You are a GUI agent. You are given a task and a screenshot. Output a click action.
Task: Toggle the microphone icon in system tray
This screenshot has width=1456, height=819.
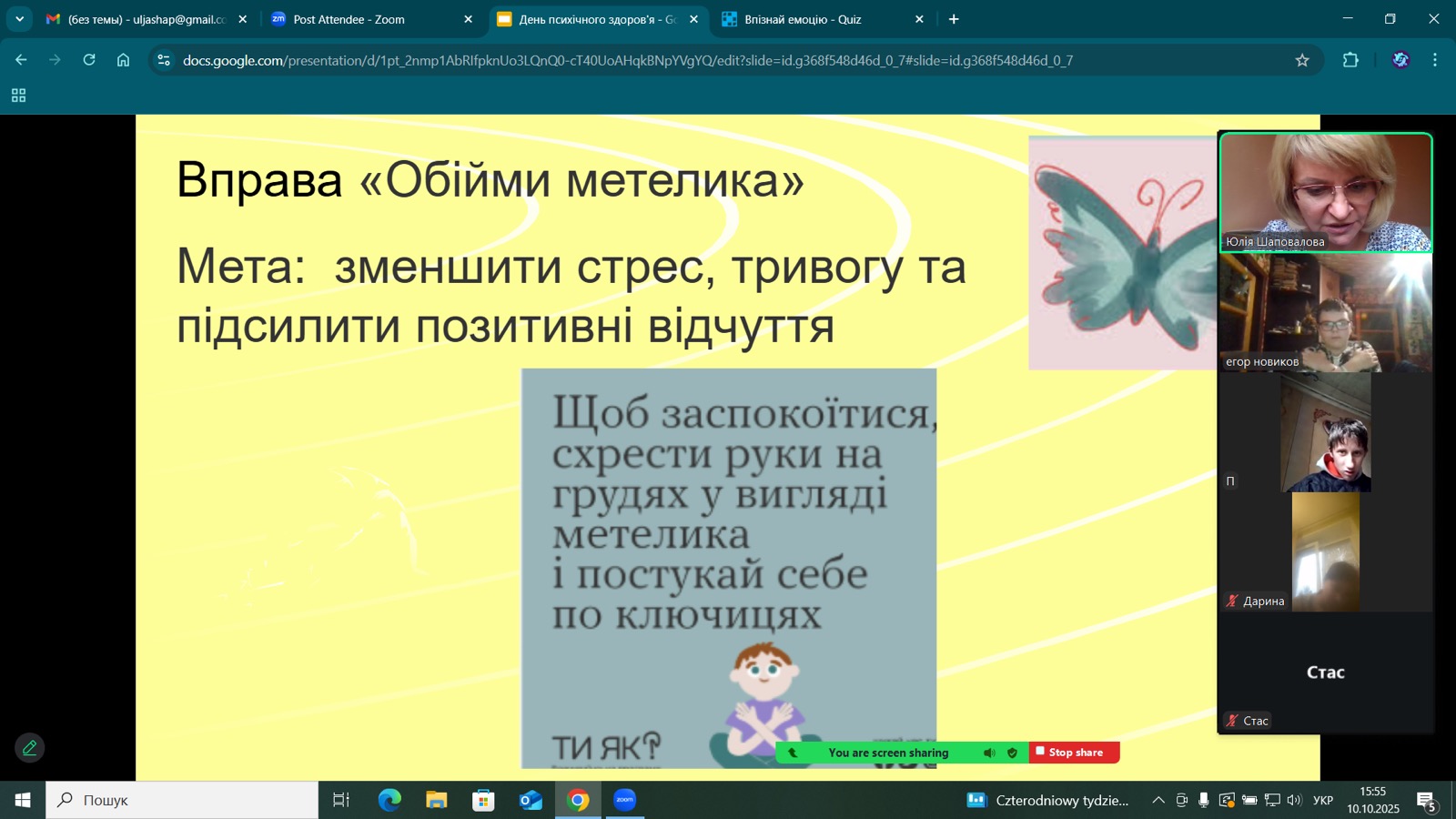coord(1203,800)
